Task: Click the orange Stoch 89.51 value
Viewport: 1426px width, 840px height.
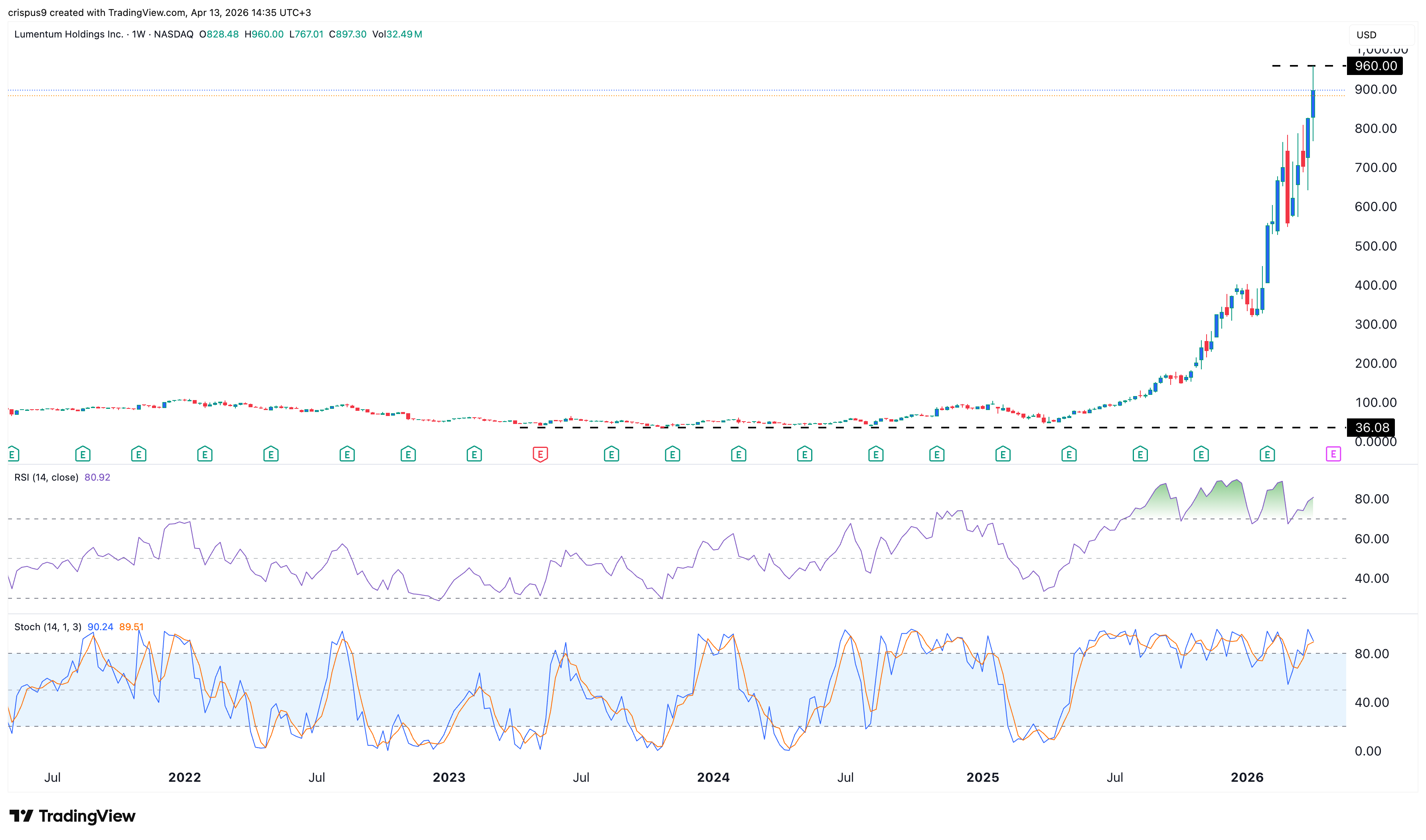Action: pos(131,627)
